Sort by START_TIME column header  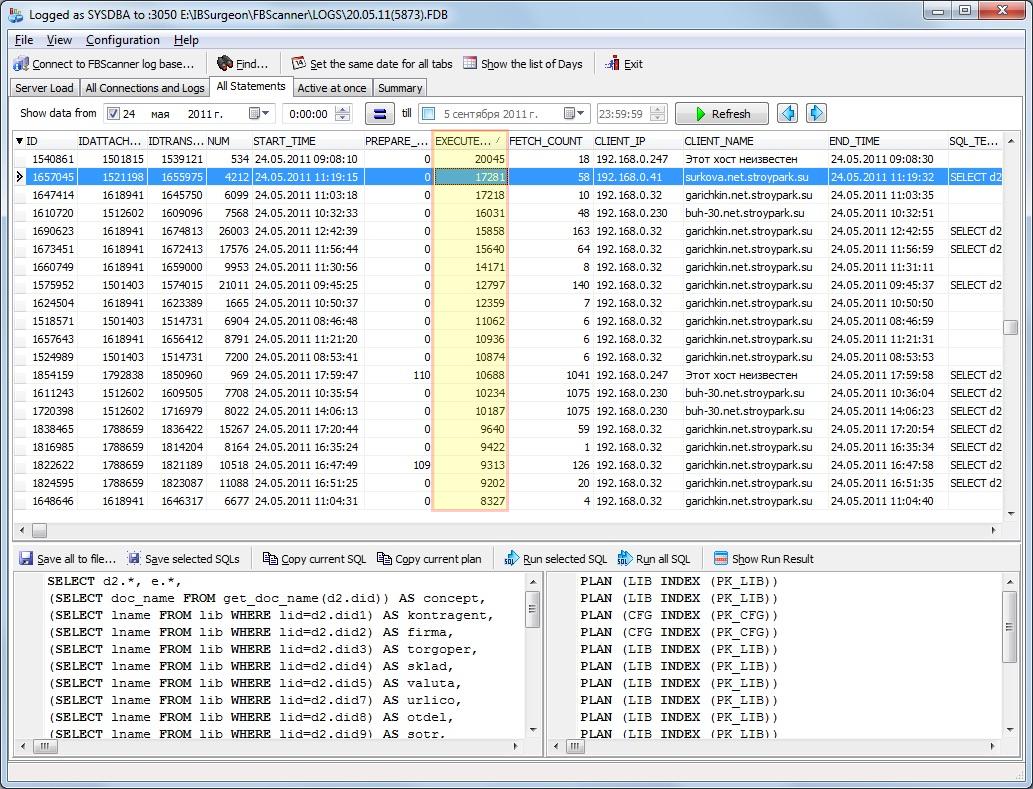point(306,141)
